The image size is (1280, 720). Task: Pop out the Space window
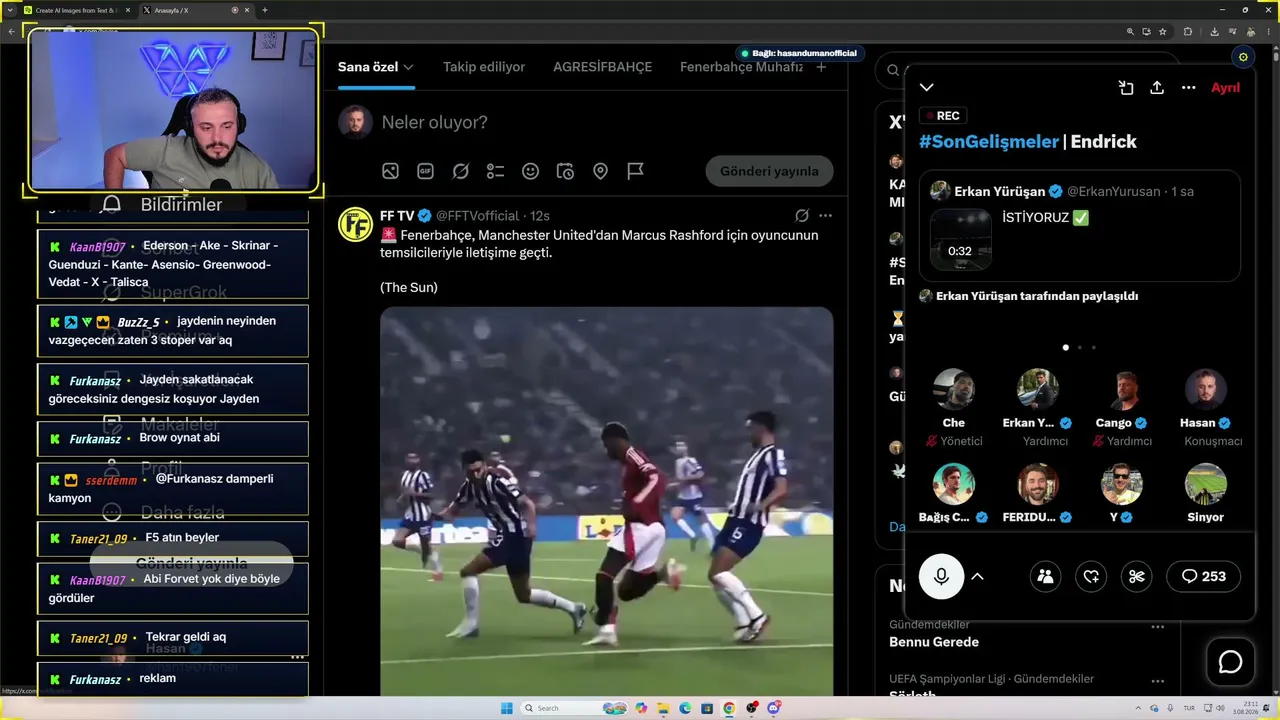tap(1126, 88)
